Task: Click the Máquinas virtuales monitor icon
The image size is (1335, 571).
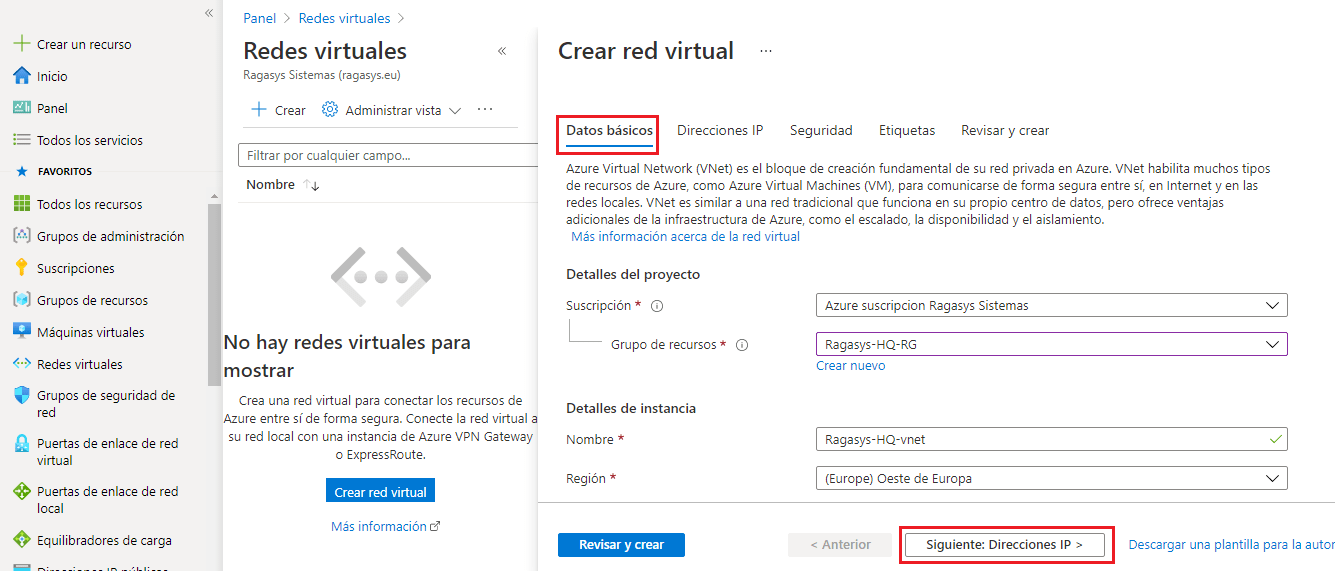Action: click(21, 332)
